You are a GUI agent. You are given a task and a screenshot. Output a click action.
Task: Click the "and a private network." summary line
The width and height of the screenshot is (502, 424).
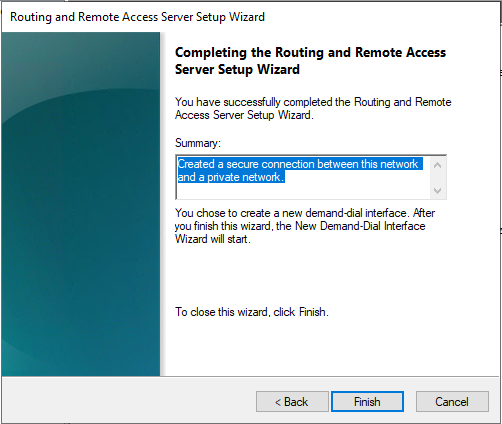coord(231,177)
